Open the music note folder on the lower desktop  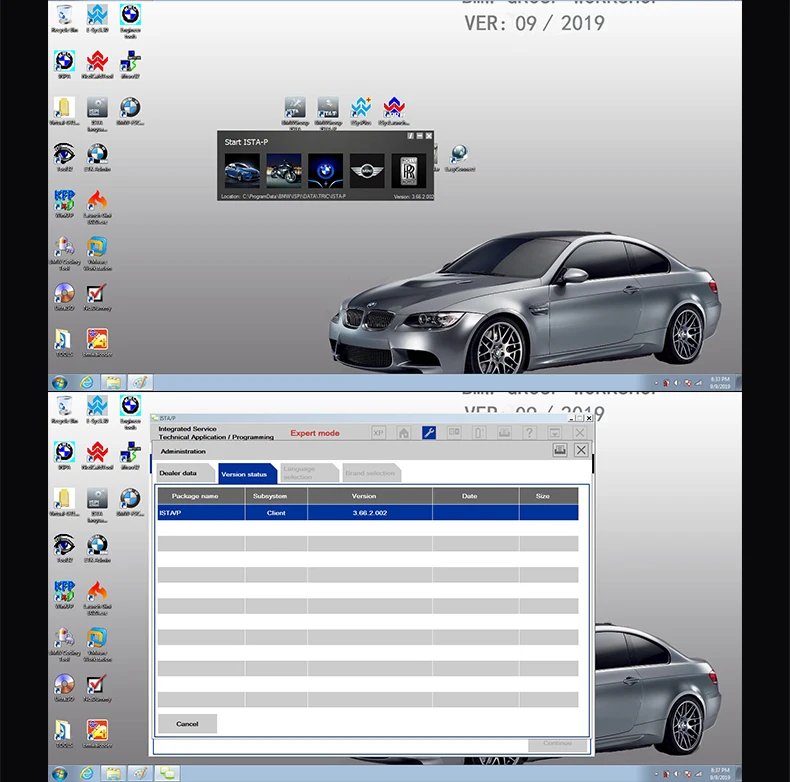coord(63,734)
